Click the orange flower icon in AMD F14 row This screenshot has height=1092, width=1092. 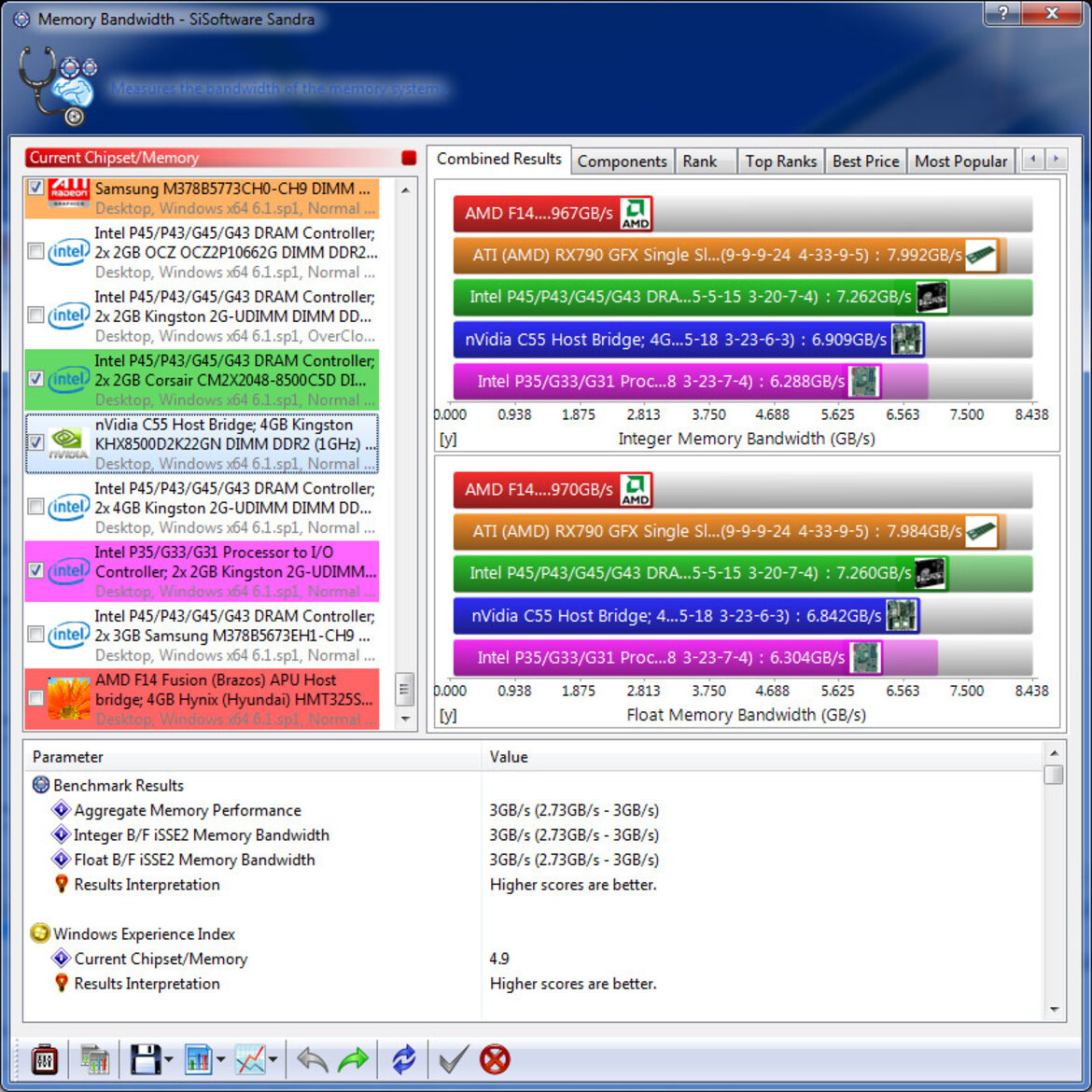point(68,698)
